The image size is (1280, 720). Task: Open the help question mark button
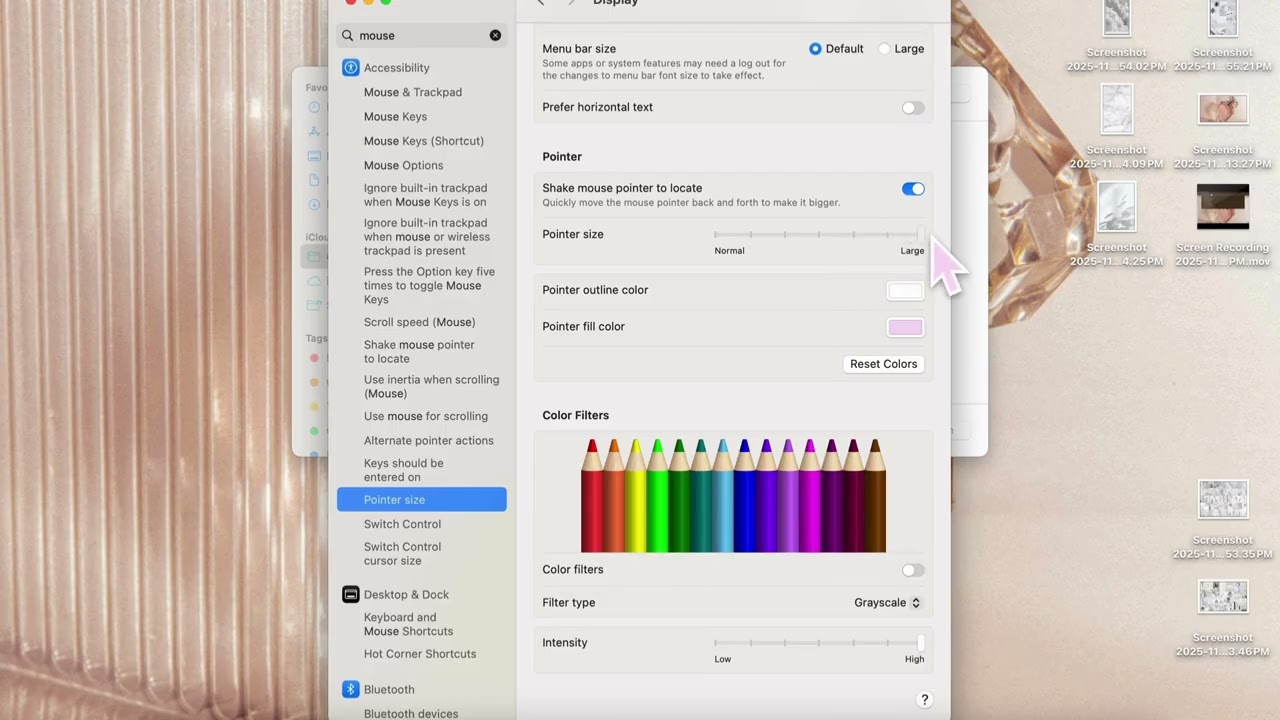(924, 700)
